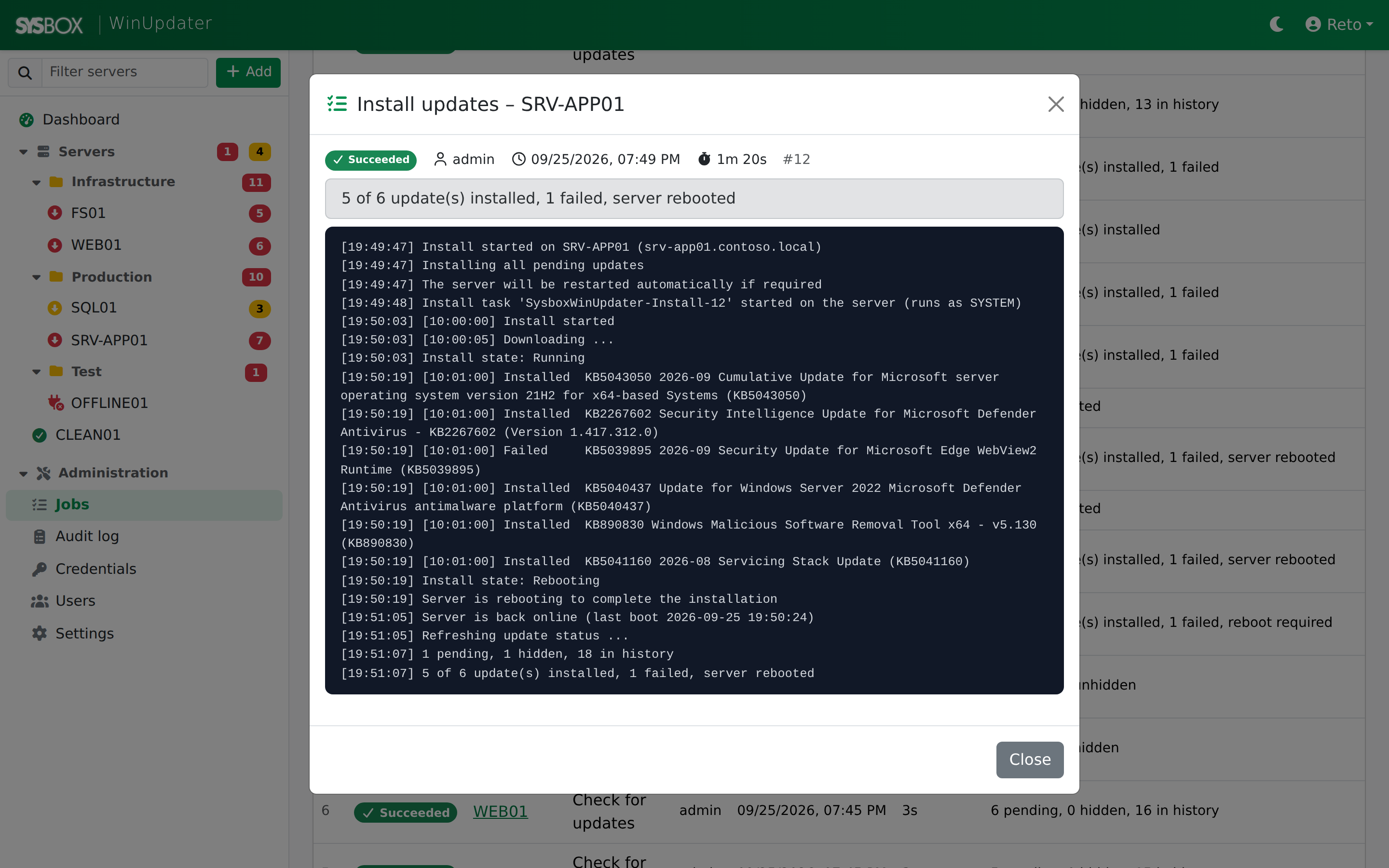The height and width of the screenshot is (868, 1389).
Task: Click the Succeeded badge in dialog
Action: pyautogui.click(x=371, y=160)
